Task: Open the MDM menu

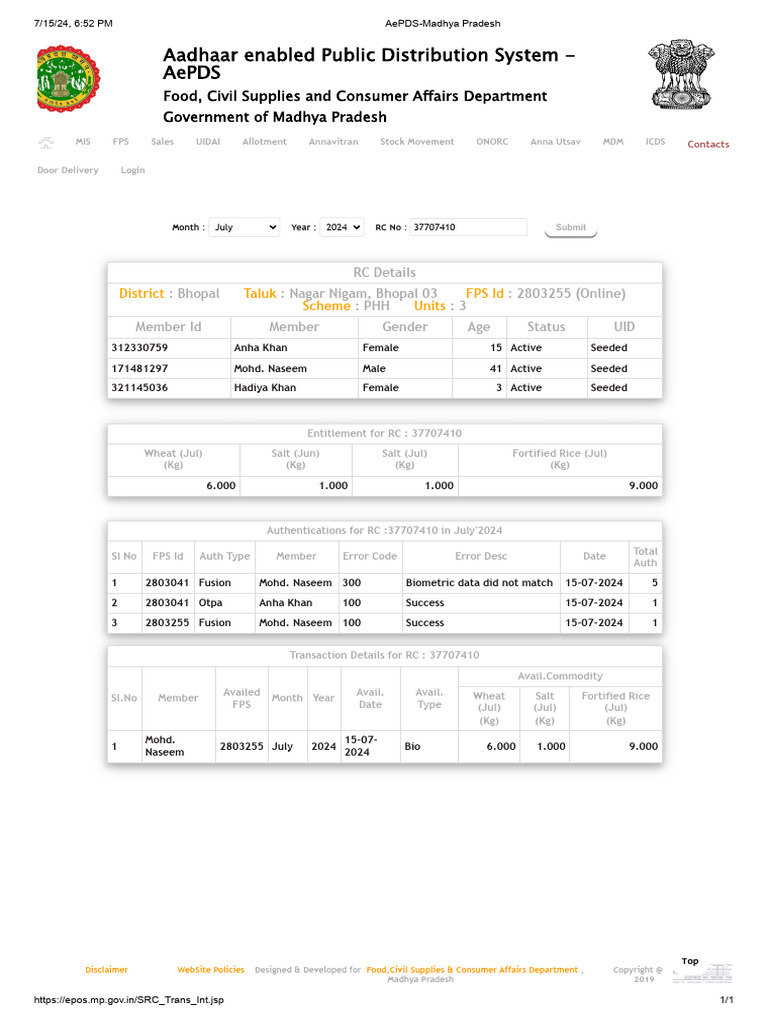Action: 613,142
